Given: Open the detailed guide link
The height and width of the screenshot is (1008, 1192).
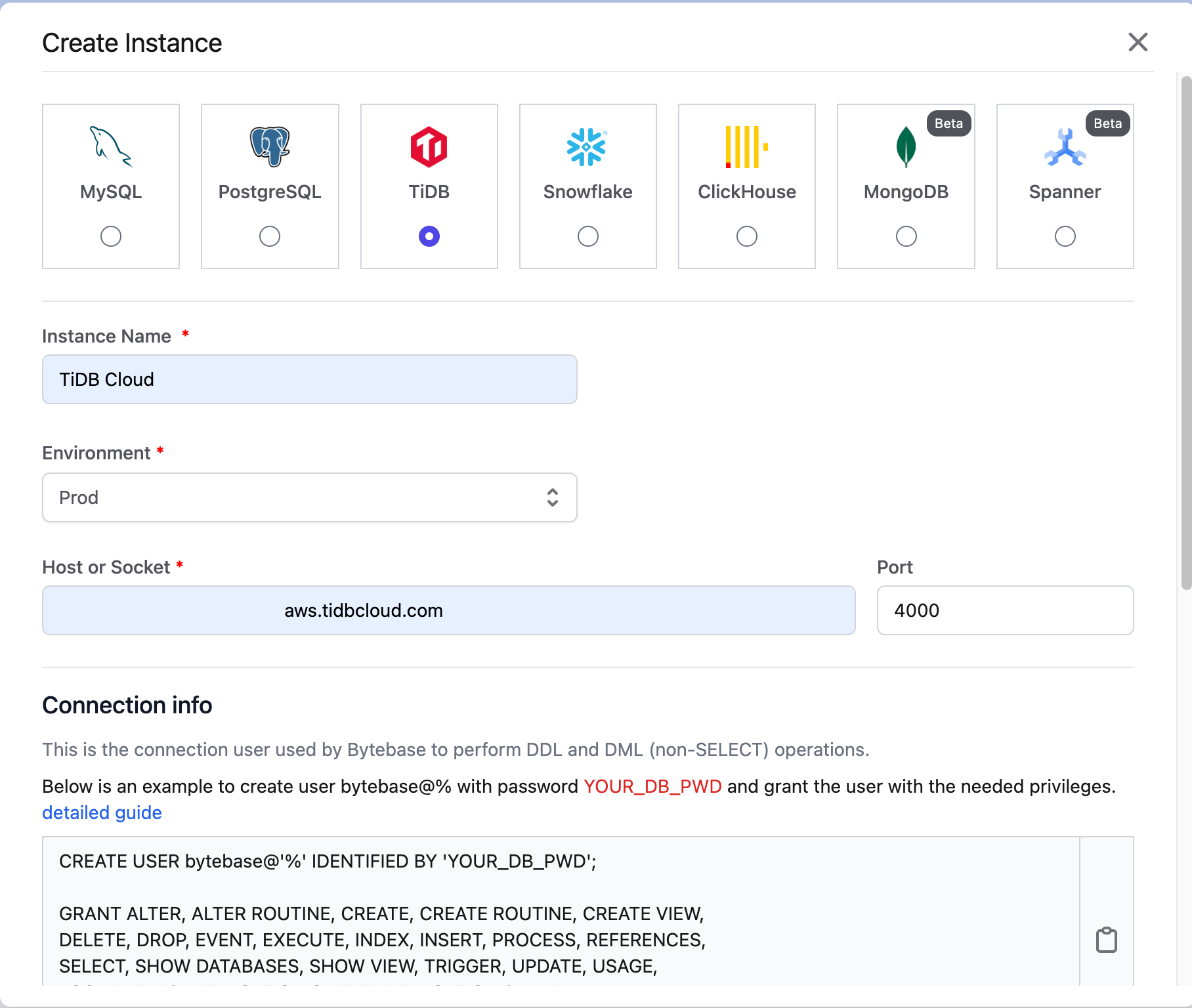Looking at the screenshot, I should 102,812.
